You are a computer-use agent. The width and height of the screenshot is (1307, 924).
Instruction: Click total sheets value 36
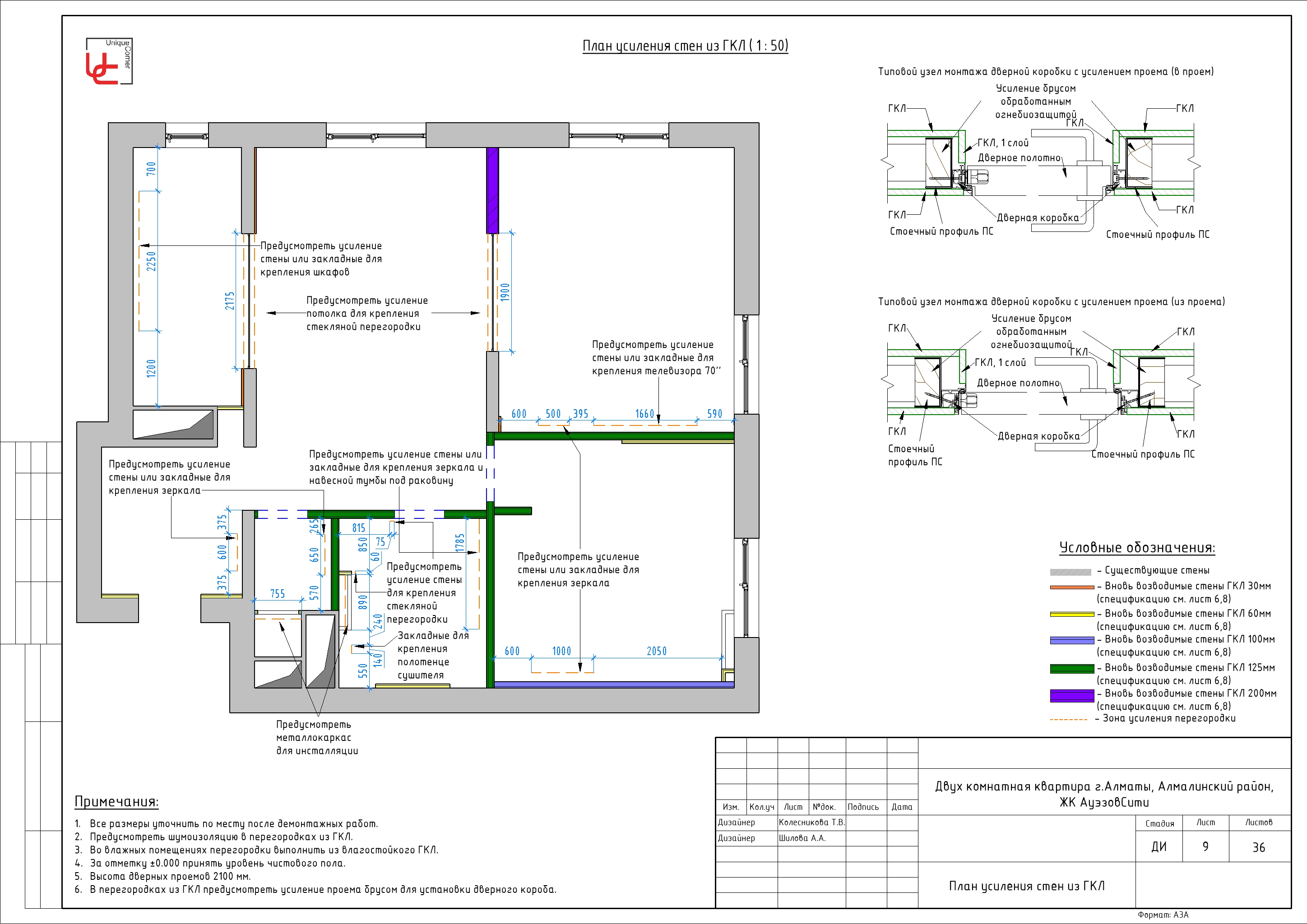pos(1259,847)
